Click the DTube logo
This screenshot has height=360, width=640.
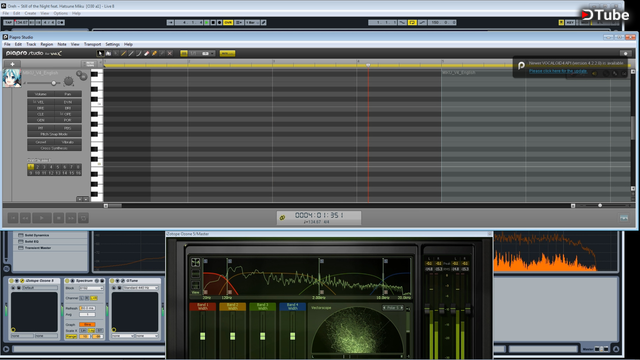605,15
